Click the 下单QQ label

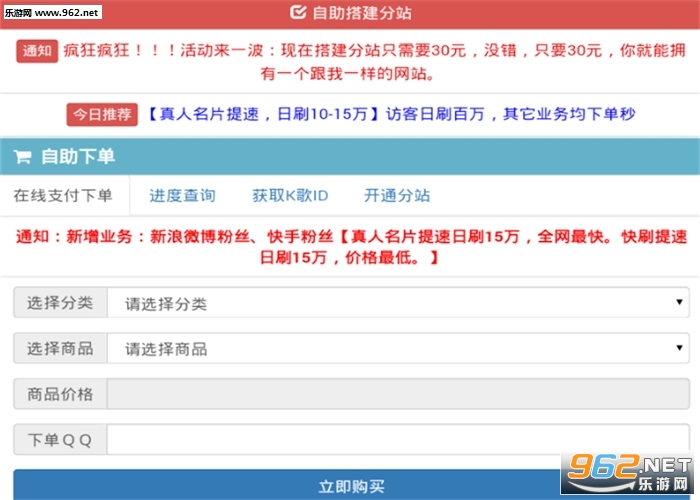60,439
